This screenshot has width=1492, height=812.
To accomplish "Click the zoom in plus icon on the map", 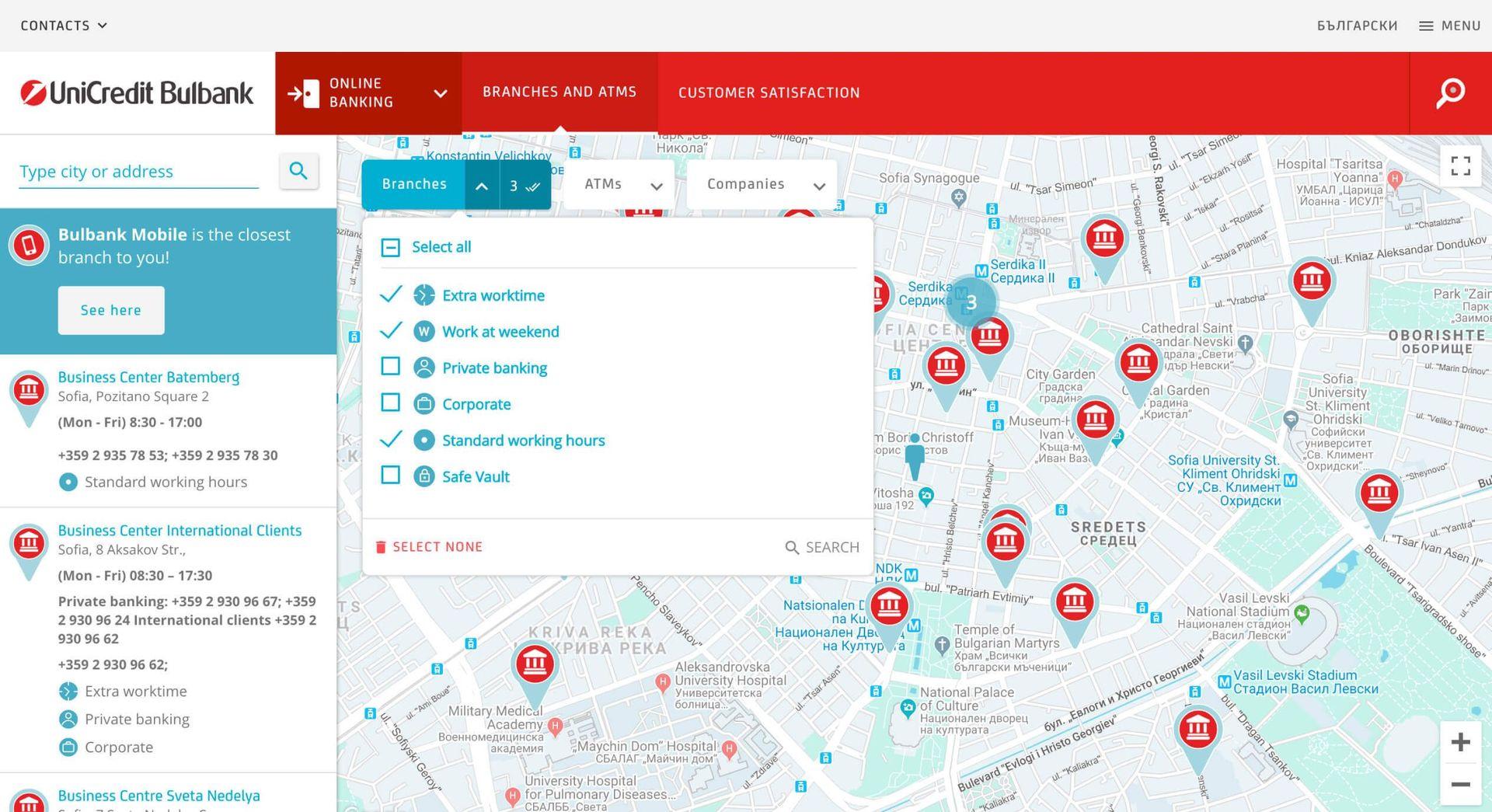I will click(1461, 741).
